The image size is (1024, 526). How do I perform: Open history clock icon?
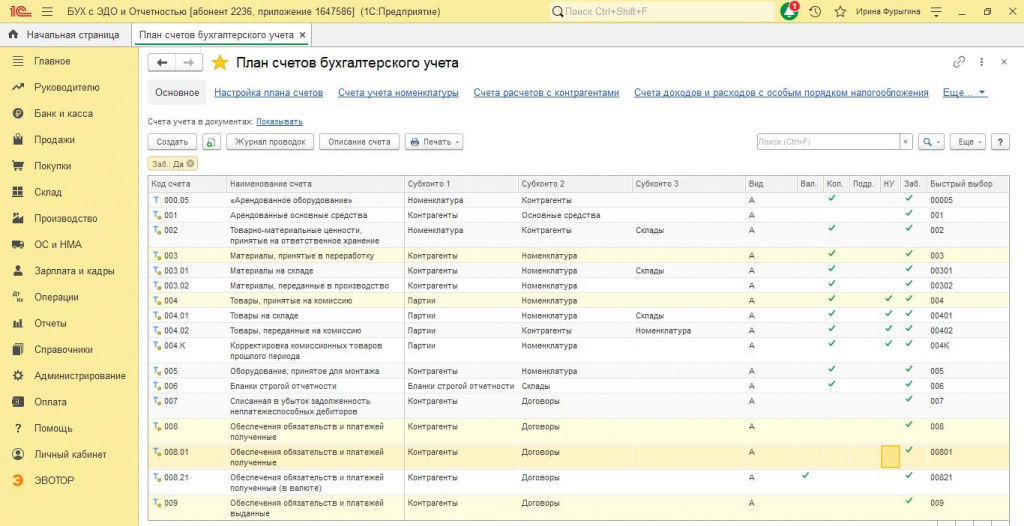click(815, 12)
